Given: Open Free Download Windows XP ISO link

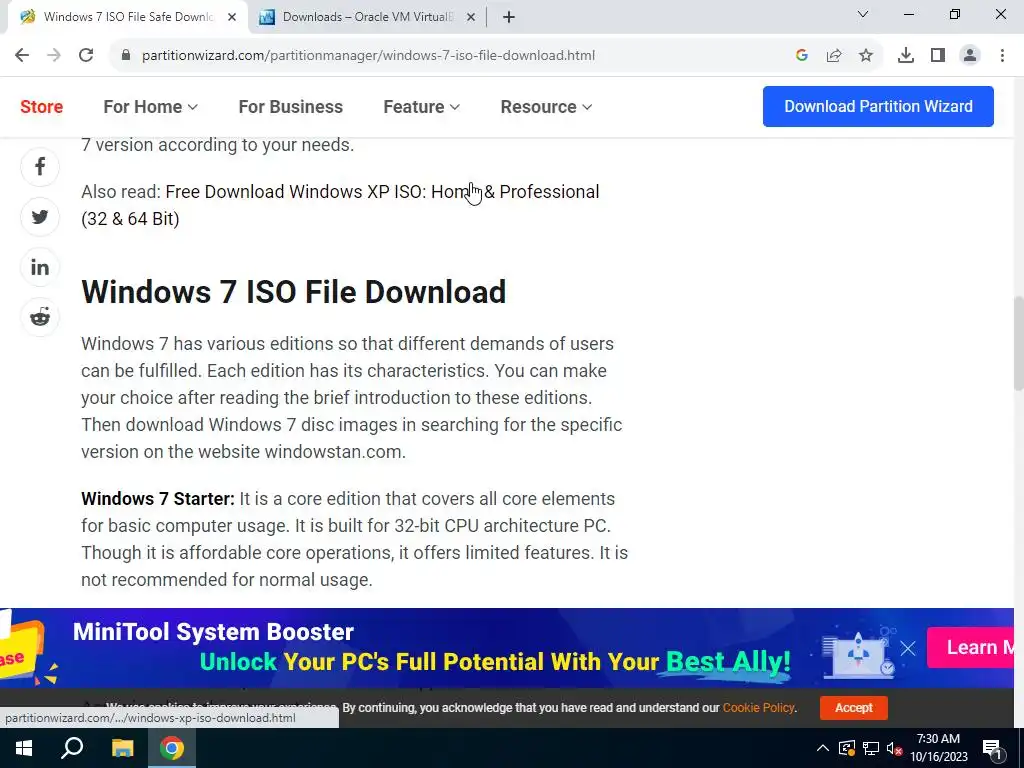Looking at the screenshot, I should (x=340, y=205).
